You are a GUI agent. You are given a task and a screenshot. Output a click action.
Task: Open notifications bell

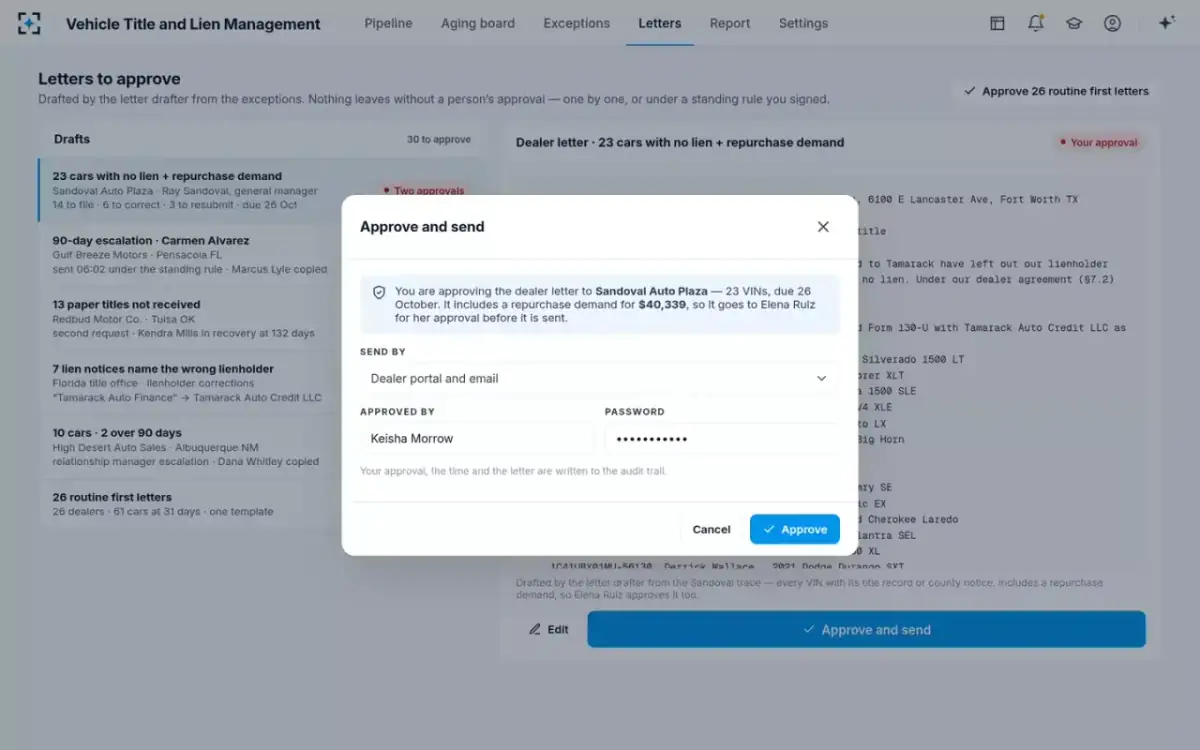click(1036, 23)
